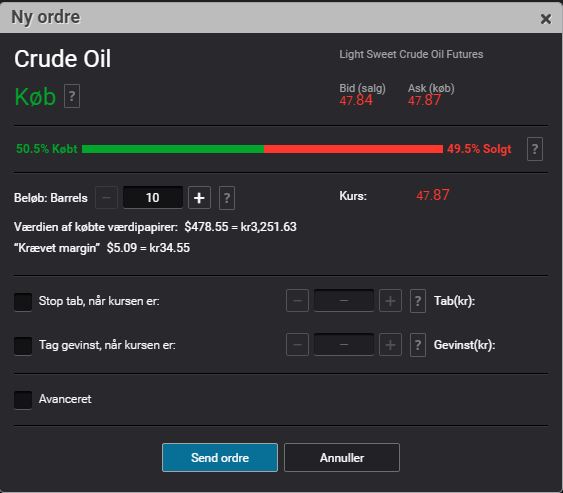Viewport: 563px width, 493px height.
Task: Click plus button for Tag gevinst price
Action: tap(390, 345)
